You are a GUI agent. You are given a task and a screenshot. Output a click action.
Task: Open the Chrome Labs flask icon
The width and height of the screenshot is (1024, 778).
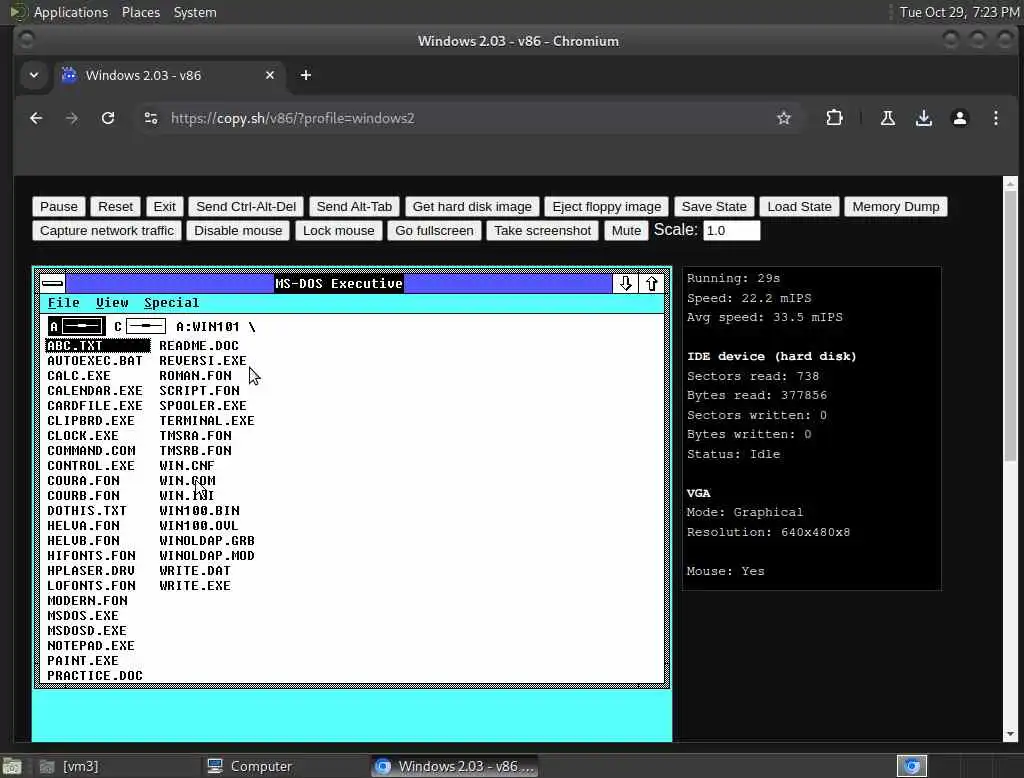point(888,118)
